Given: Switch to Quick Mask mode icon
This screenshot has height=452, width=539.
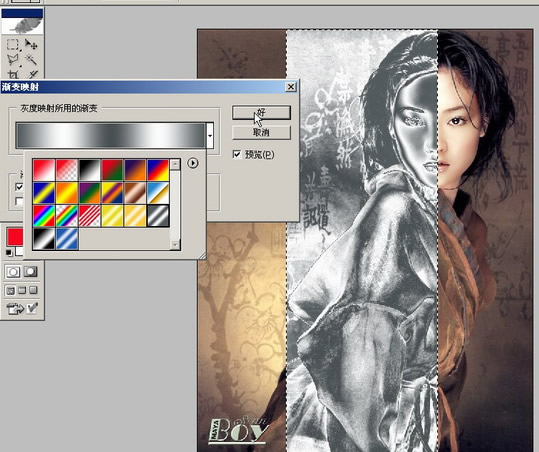Looking at the screenshot, I should click(x=30, y=272).
